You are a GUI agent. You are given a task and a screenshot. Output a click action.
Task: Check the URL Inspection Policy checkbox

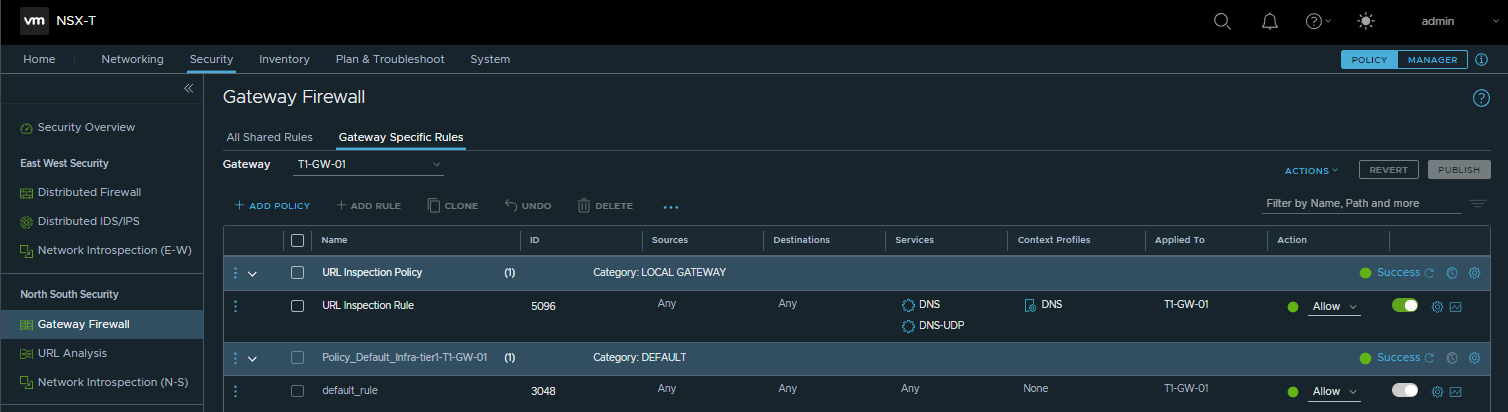[x=297, y=272]
